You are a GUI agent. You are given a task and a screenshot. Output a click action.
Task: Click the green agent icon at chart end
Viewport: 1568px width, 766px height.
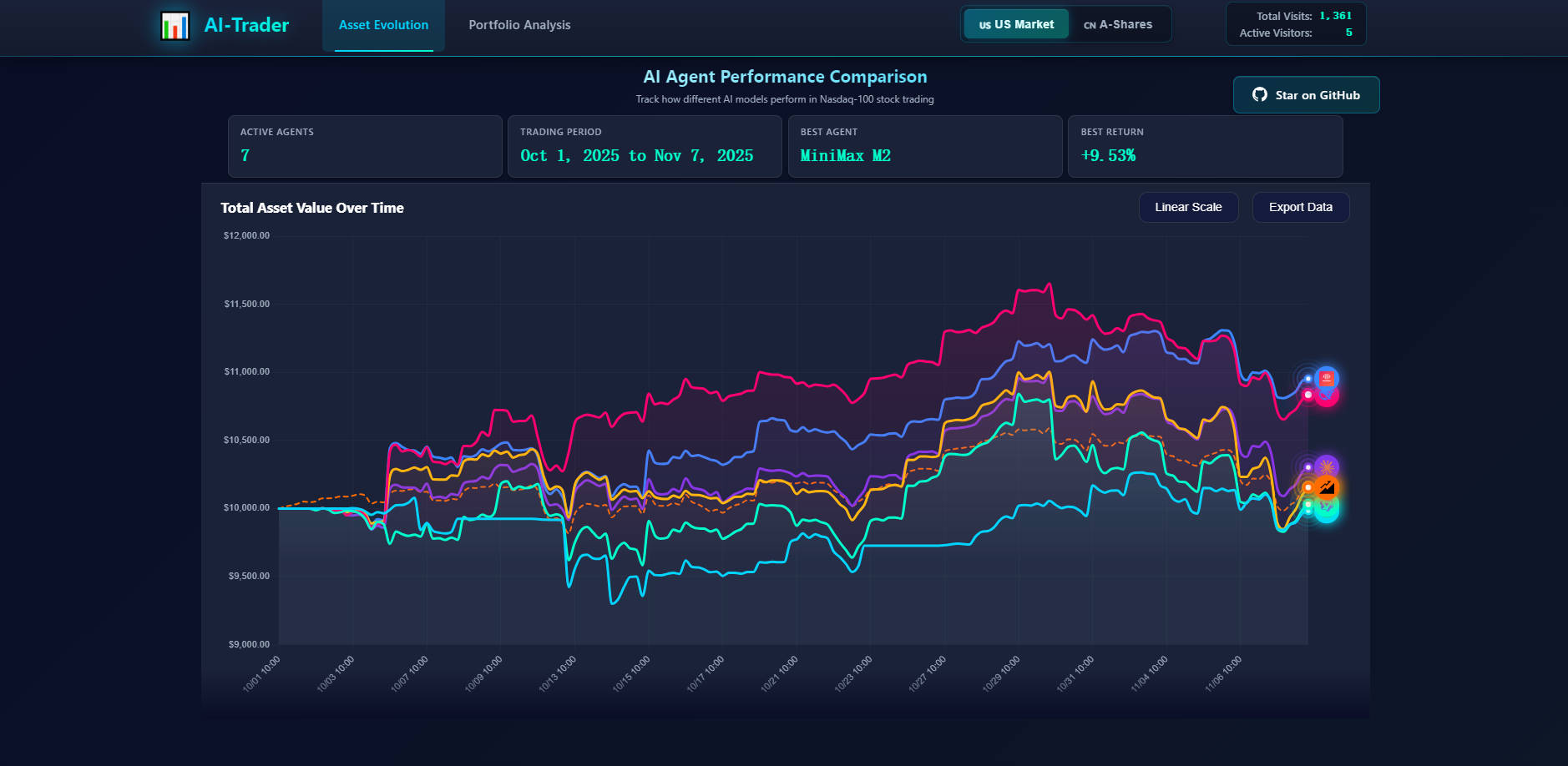tap(1327, 509)
